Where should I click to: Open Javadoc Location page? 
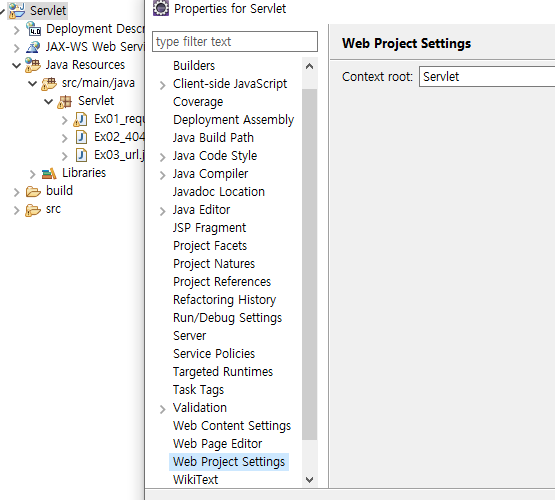pos(219,192)
